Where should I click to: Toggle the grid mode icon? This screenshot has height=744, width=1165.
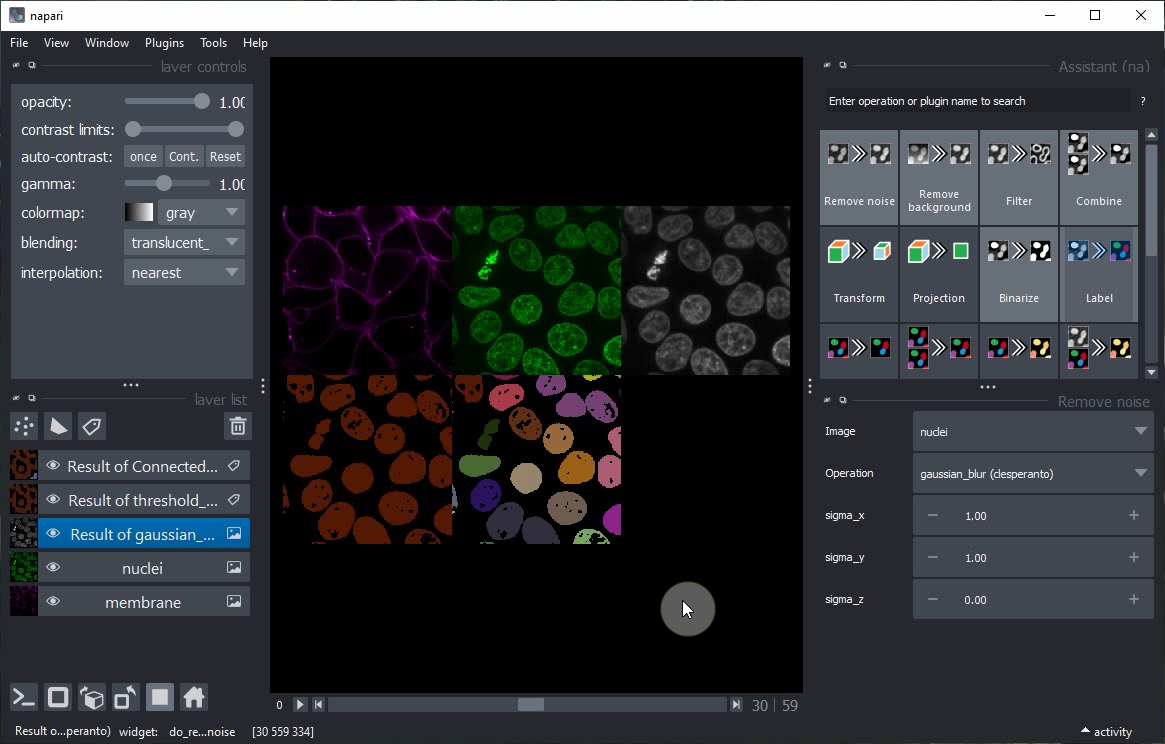pyautogui.click(x=160, y=697)
